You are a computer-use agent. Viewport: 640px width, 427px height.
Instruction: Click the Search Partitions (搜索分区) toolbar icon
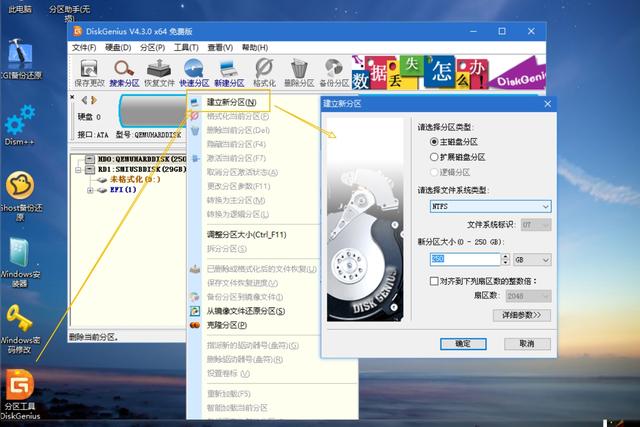click(x=124, y=73)
